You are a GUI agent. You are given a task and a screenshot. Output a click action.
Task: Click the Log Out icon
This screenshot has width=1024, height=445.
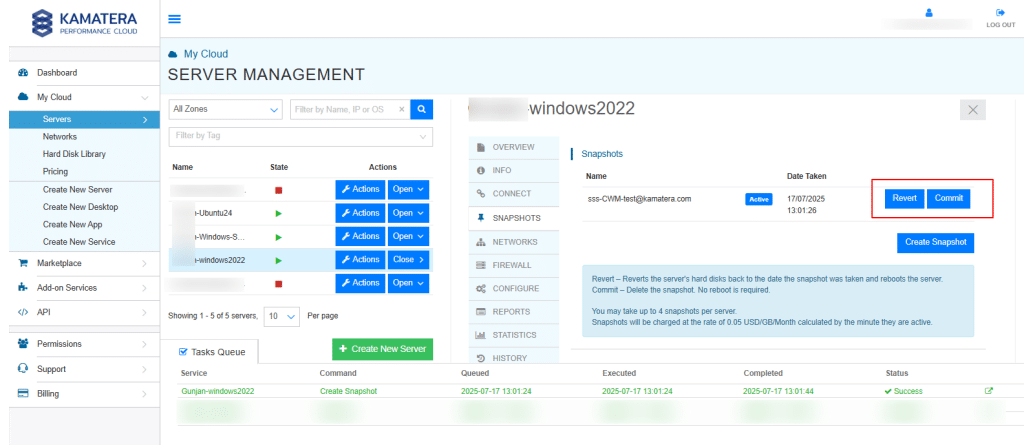999,13
